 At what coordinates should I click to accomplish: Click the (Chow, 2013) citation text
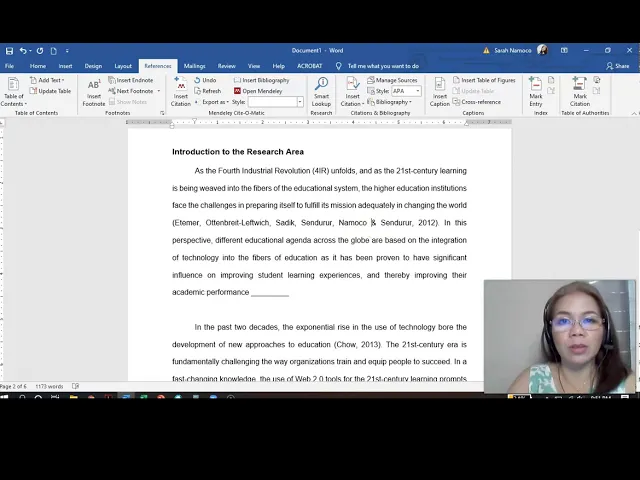coord(357,344)
